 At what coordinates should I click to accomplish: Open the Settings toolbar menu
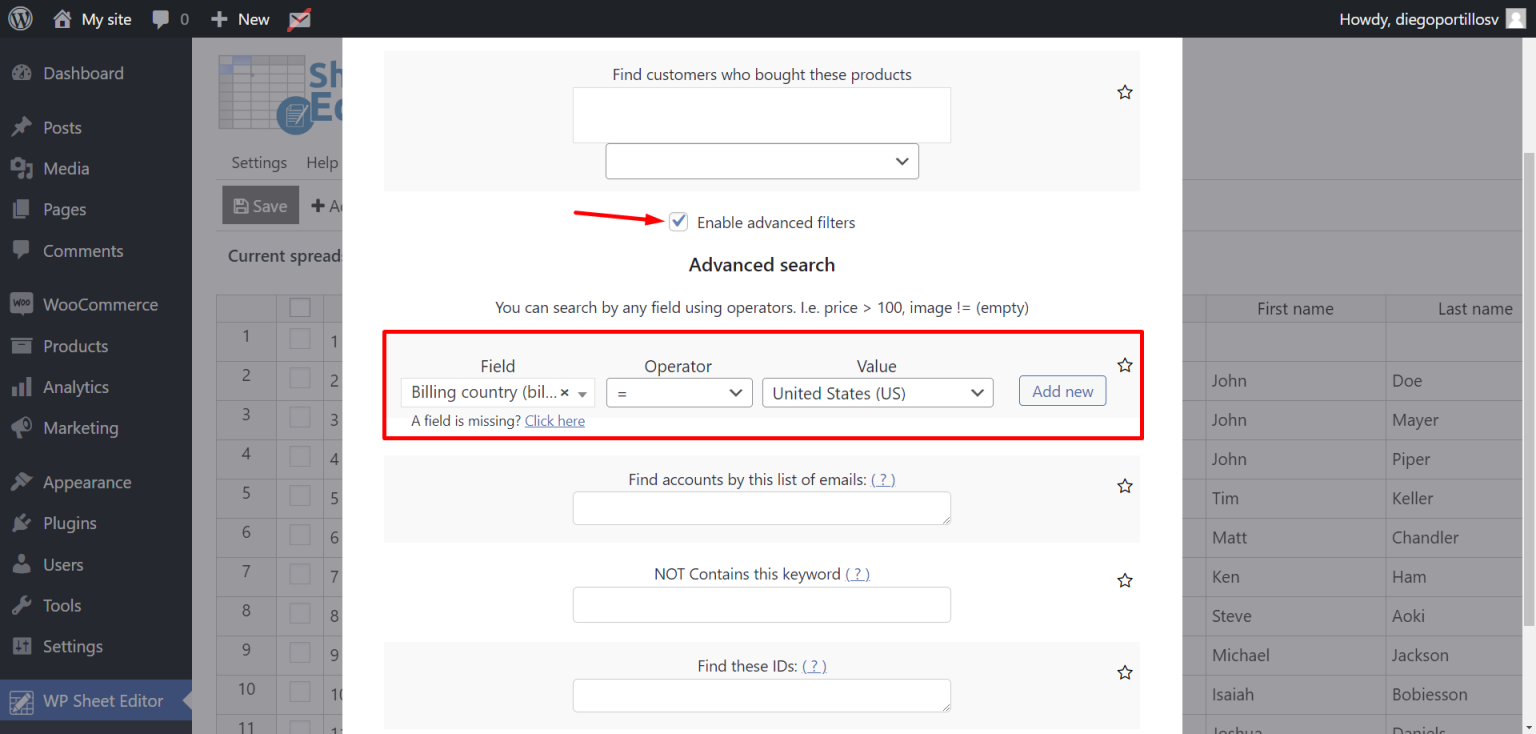[259, 163]
